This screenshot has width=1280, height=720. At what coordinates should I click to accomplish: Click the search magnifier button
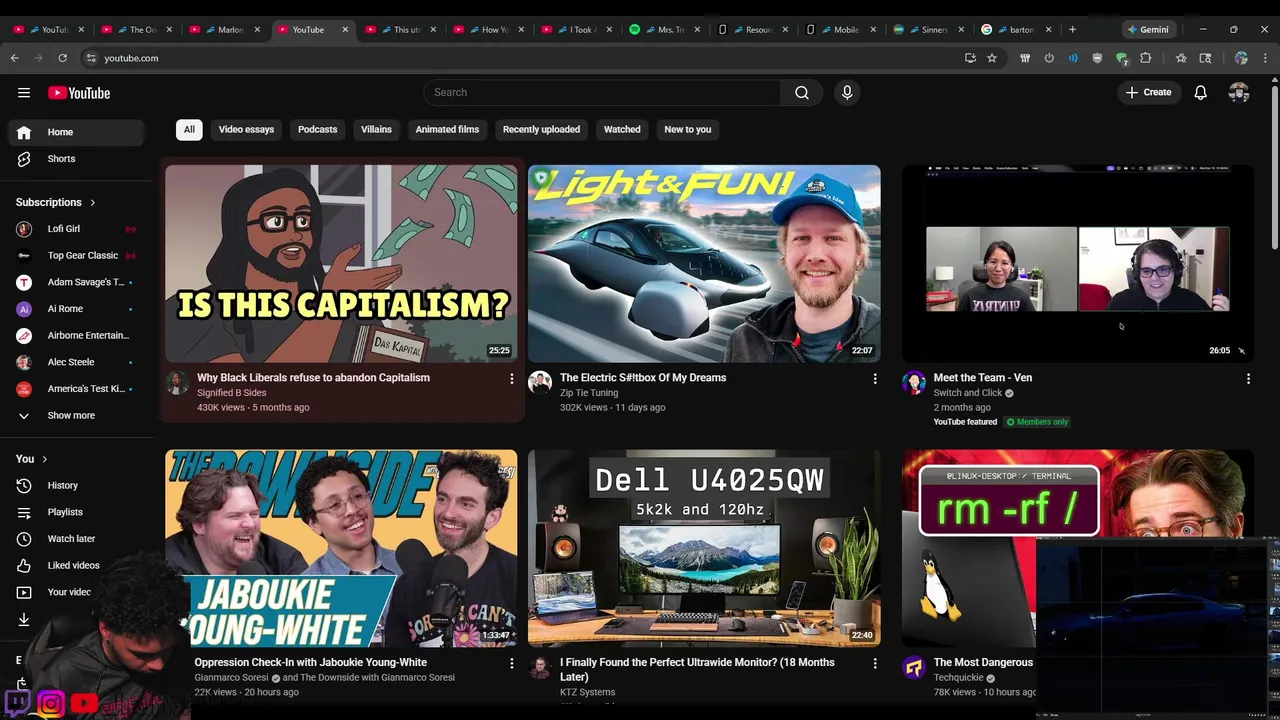pos(802,92)
